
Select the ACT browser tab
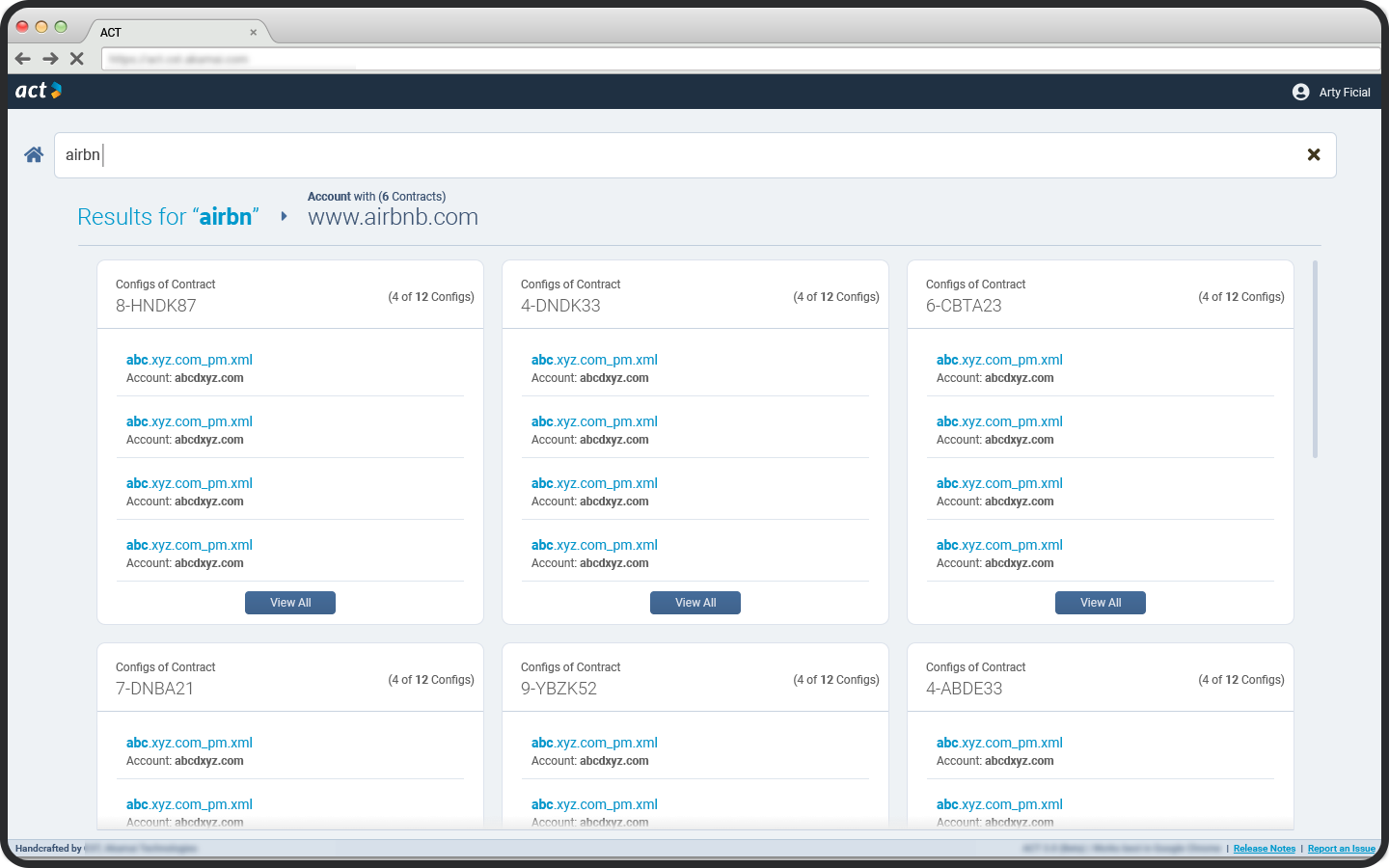click(164, 33)
